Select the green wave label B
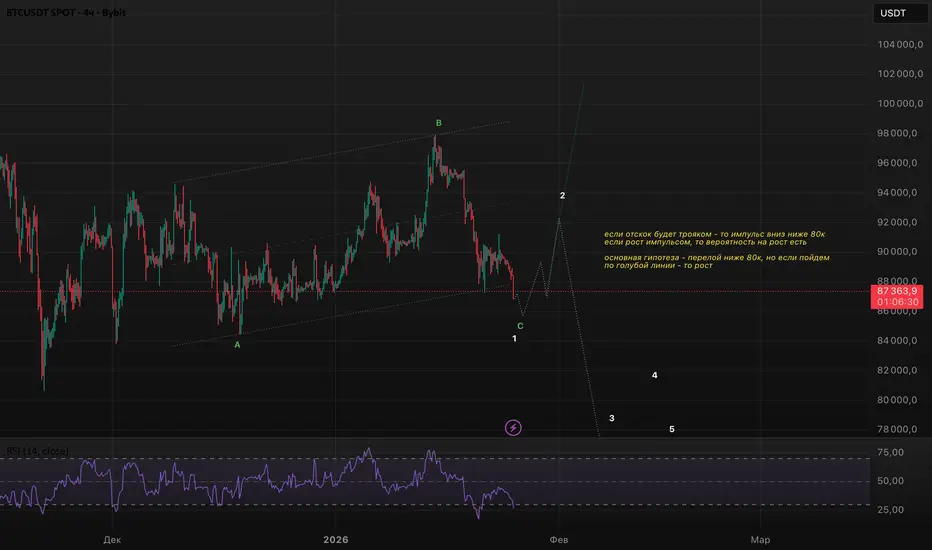932x550 pixels. tap(439, 123)
